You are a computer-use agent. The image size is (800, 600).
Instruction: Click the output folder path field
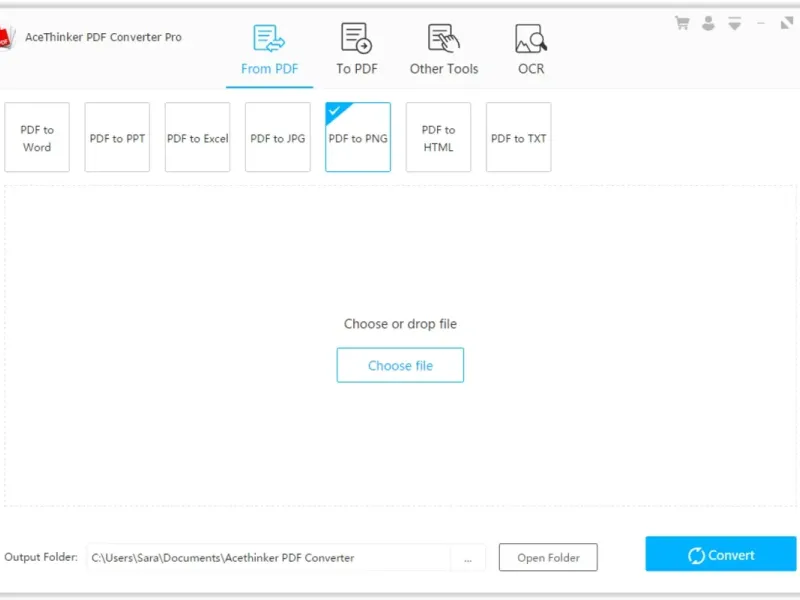269,558
